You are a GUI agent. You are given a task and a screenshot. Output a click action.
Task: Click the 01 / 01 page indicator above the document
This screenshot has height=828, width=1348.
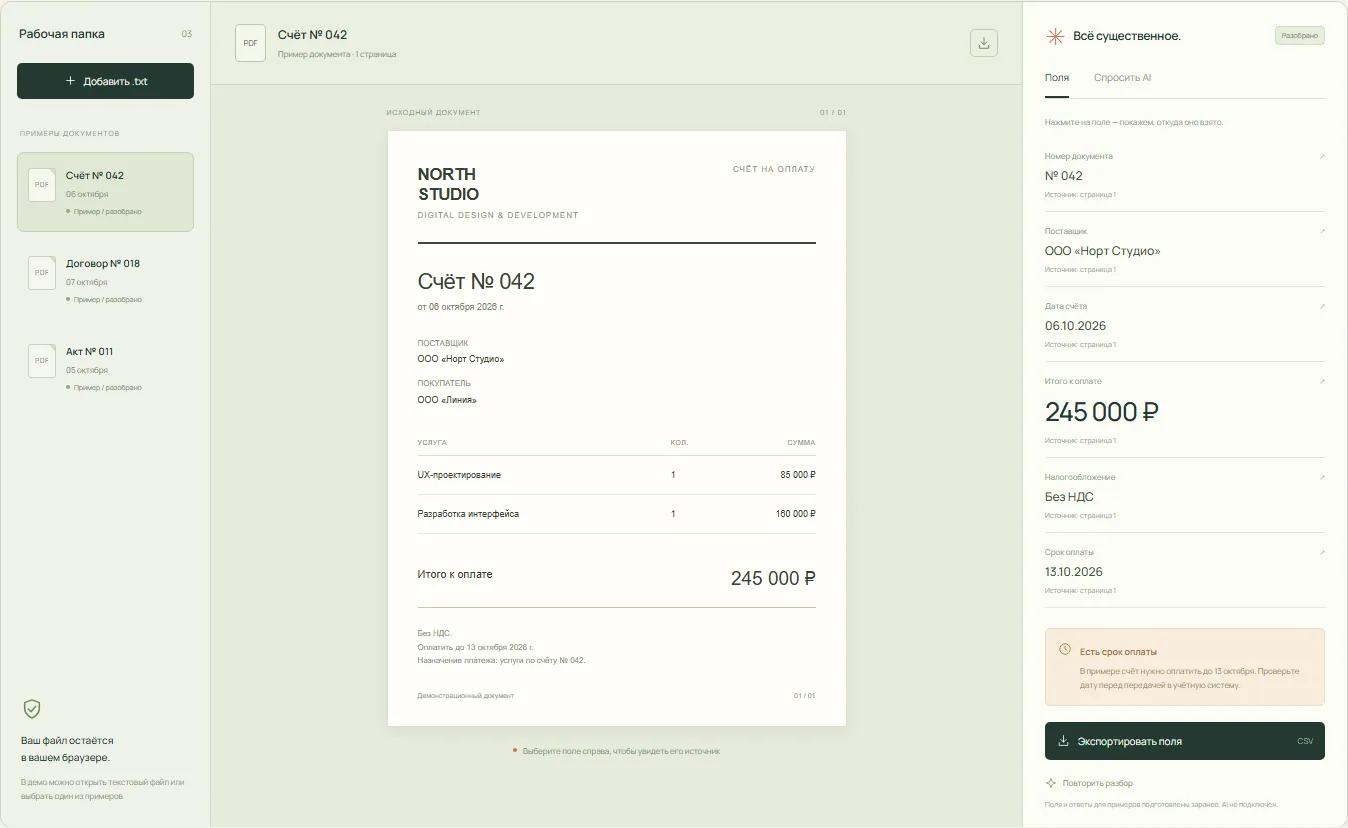point(833,113)
